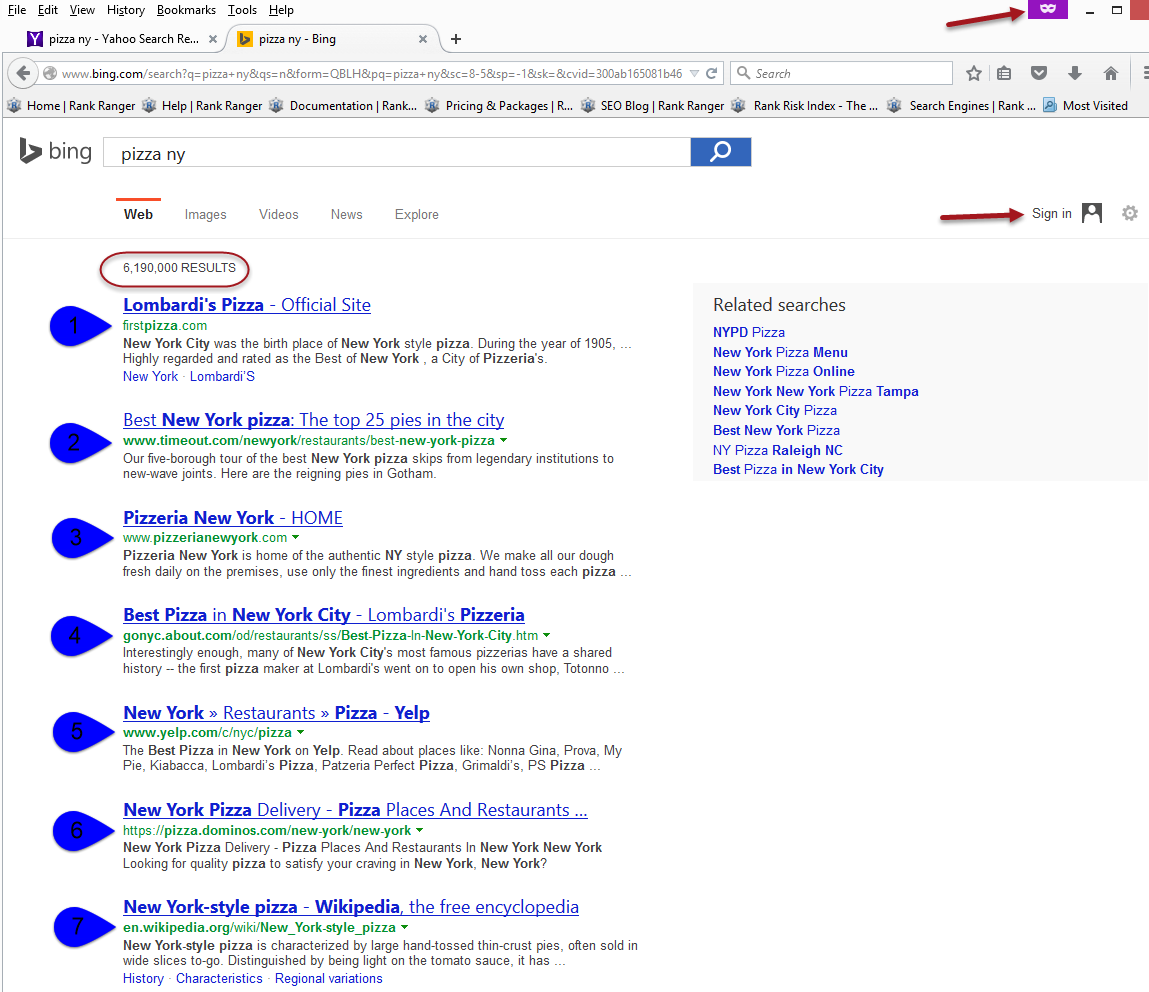1149x992 pixels.
Task: Click the bing logo
Action: (56, 151)
